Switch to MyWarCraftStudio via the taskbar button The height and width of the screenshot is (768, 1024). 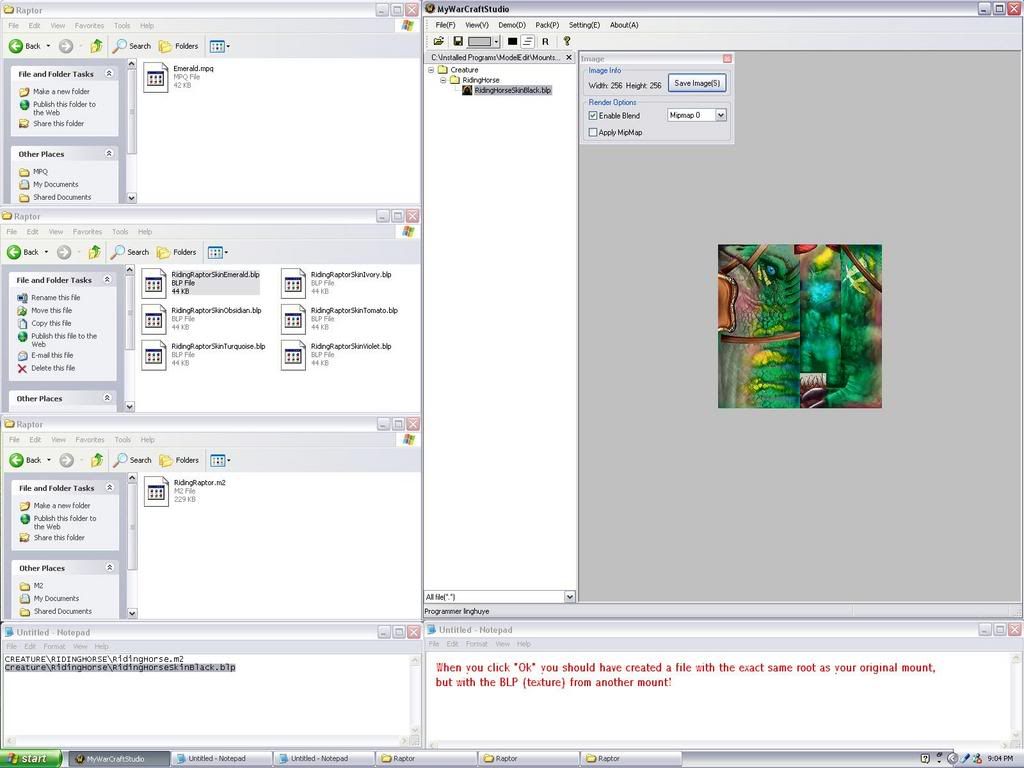pyautogui.click(x=118, y=759)
